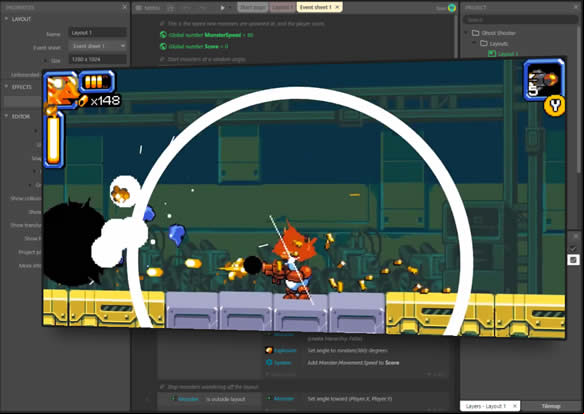Select the Monster 'Is outside layout' condition
584x414 pixels.
[x=209, y=399]
